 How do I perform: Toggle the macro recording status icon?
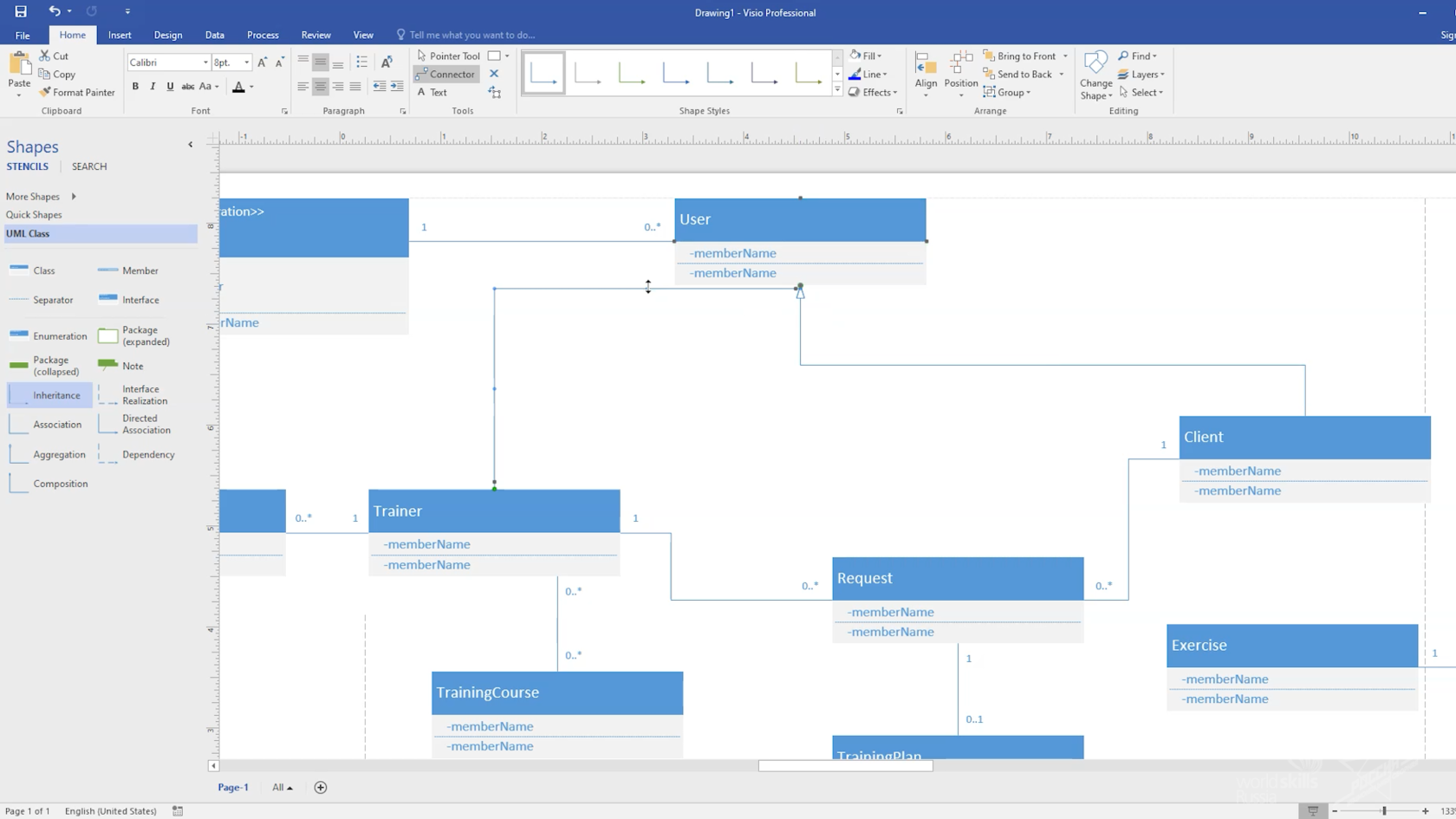[x=178, y=810]
